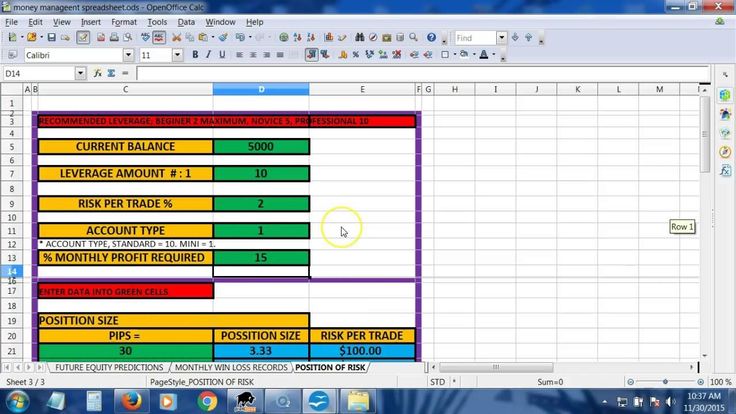This screenshot has width=736, height=414.
Task: Click the Cut scissors icon
Action: click(x=176, y=38)
